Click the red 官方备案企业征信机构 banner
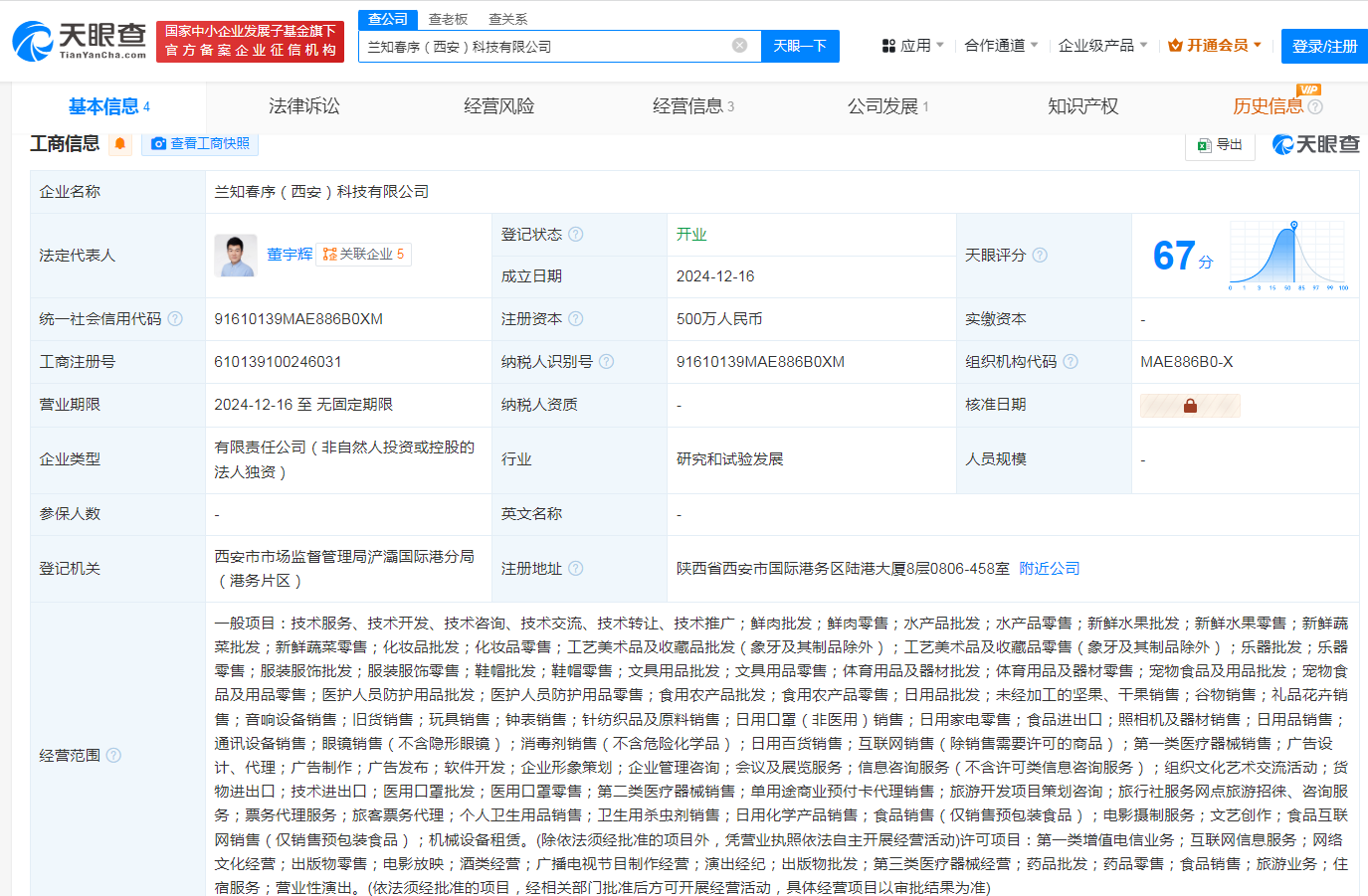The width and height of the screenshot is (1368, 896). pyautogui.click(x=250, y=41)
